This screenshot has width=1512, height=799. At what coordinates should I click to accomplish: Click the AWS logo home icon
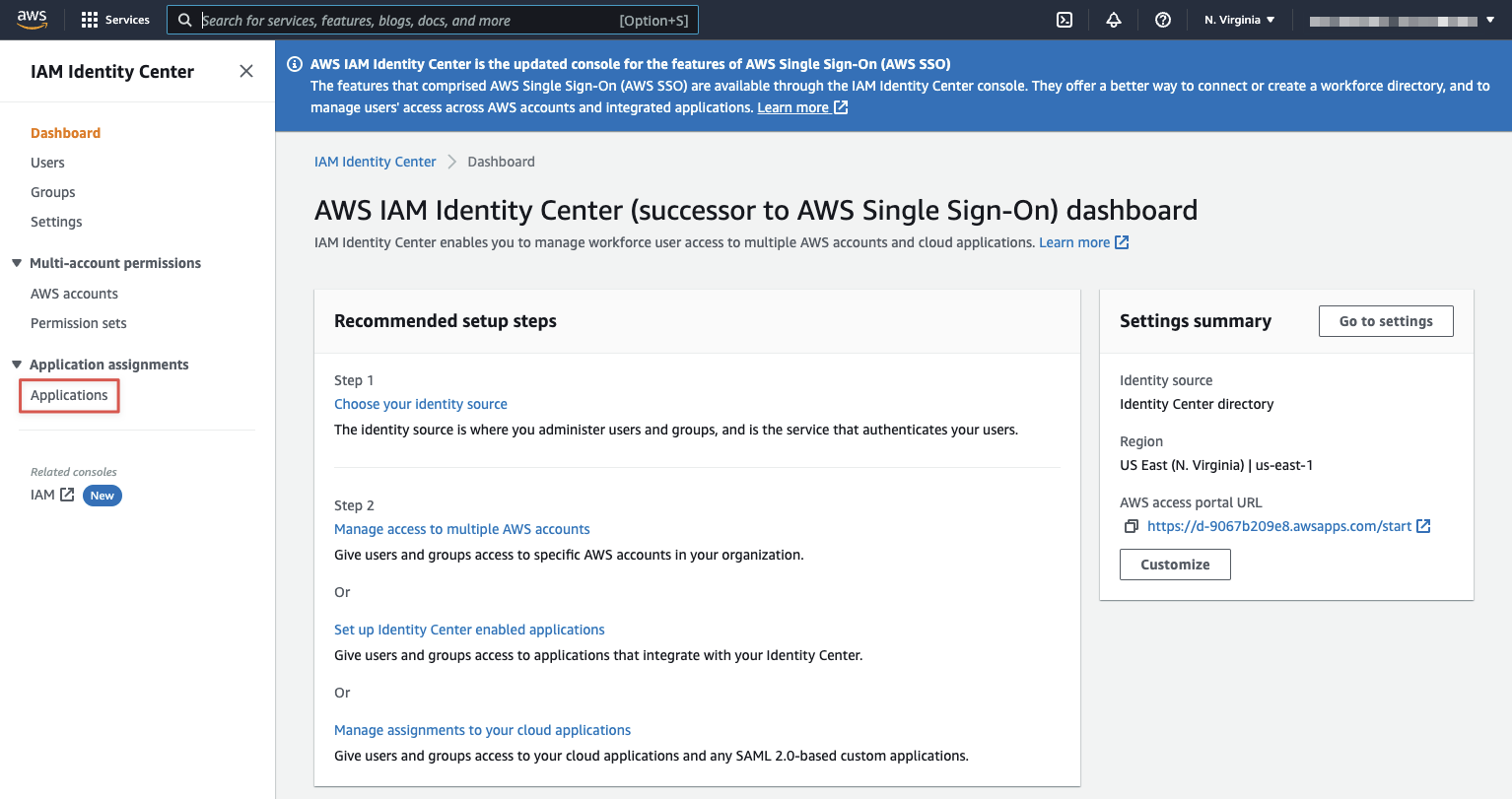pyautogui.click(x=32, y=19)
